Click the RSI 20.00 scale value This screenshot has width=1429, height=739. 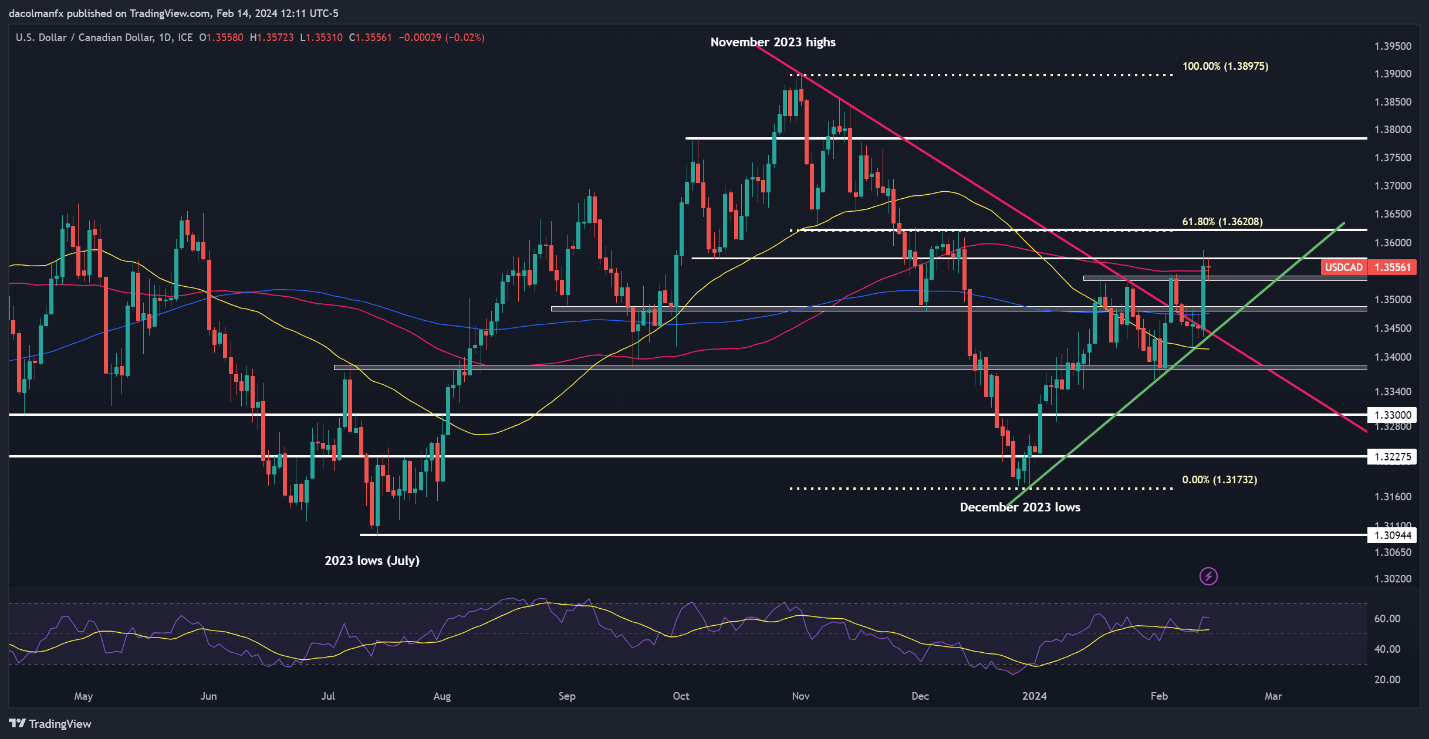[x=1386, y=680]
